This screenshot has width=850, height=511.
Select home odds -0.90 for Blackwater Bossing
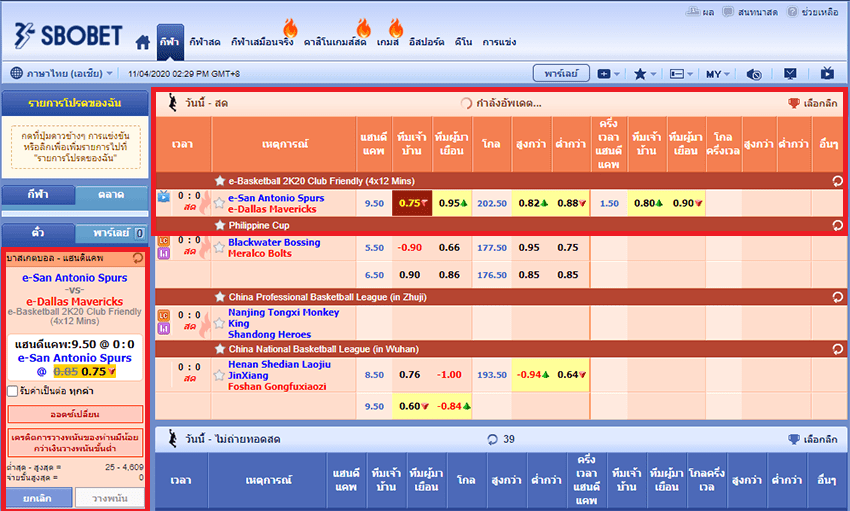point(410,248)
